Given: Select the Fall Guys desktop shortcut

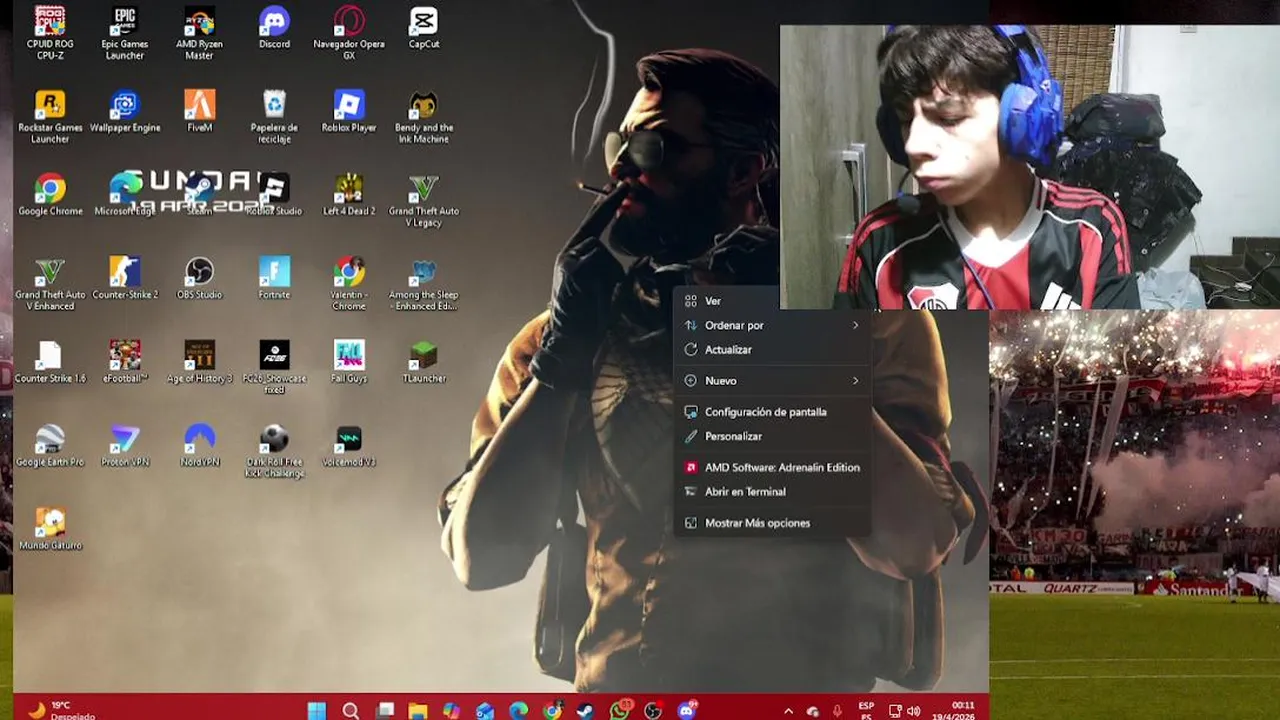Looking at the screenshot, I should 349,362.
